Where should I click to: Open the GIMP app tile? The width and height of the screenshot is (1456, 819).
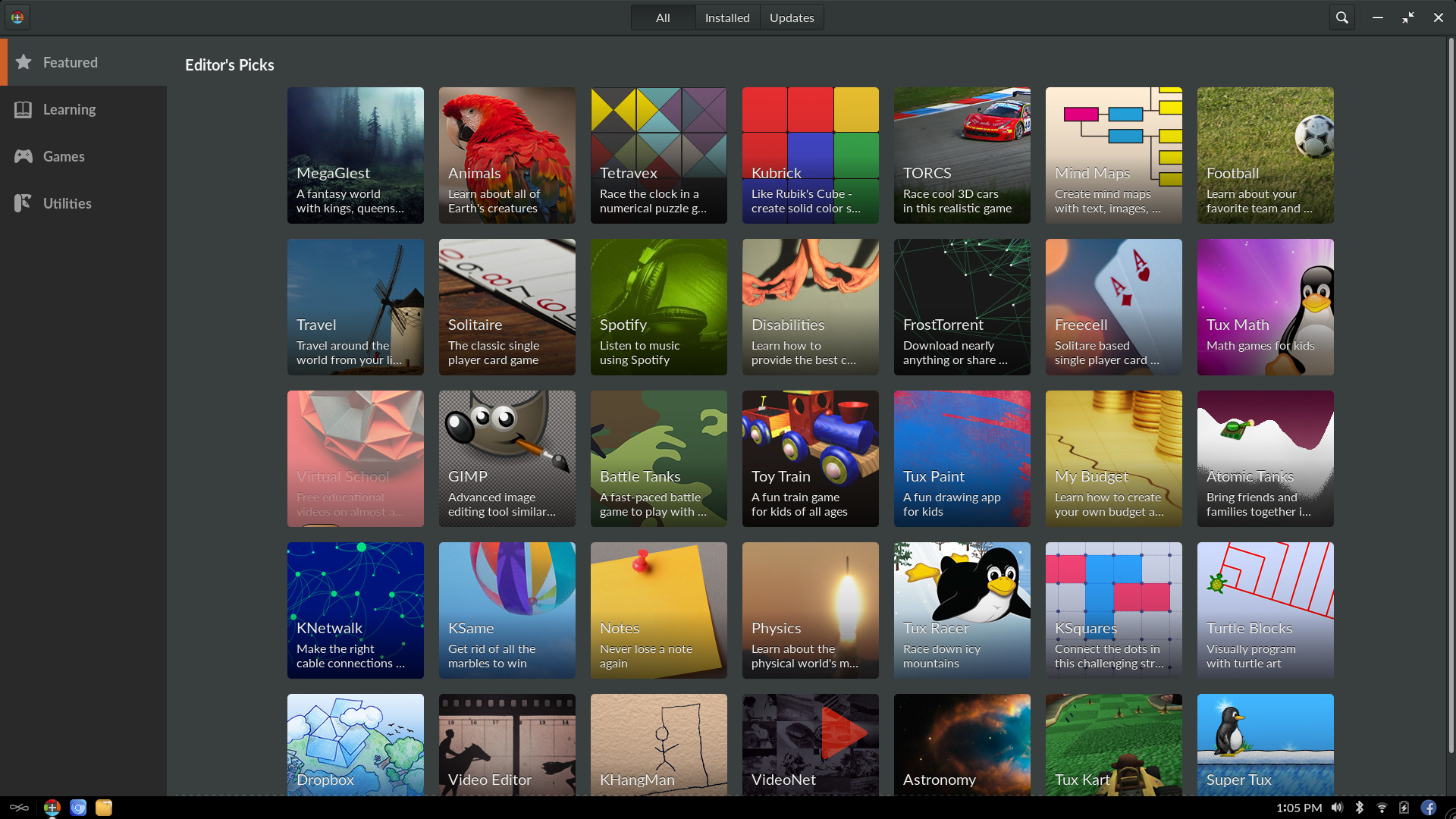(507, 459)
